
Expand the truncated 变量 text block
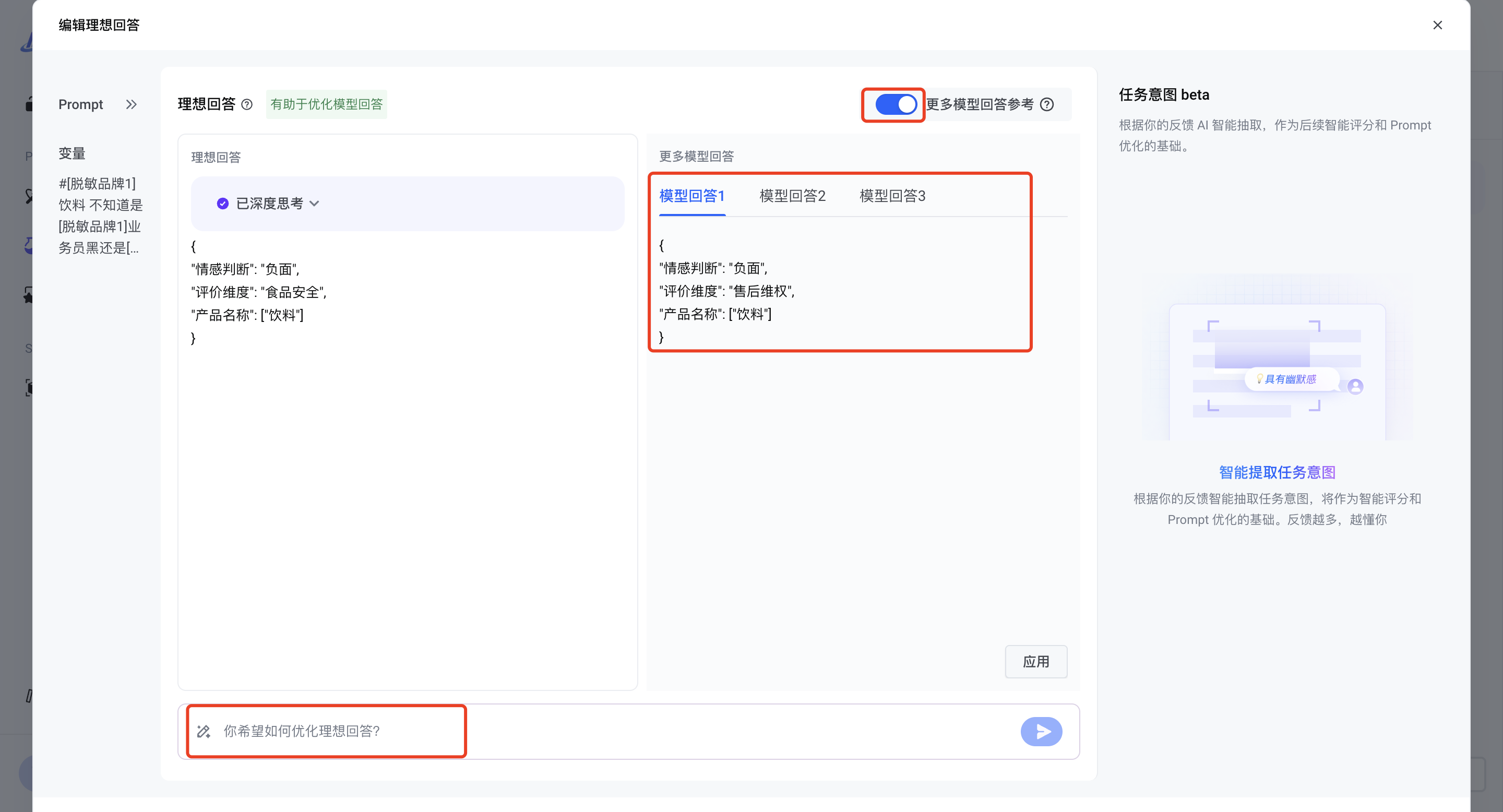tap(100, 216)
